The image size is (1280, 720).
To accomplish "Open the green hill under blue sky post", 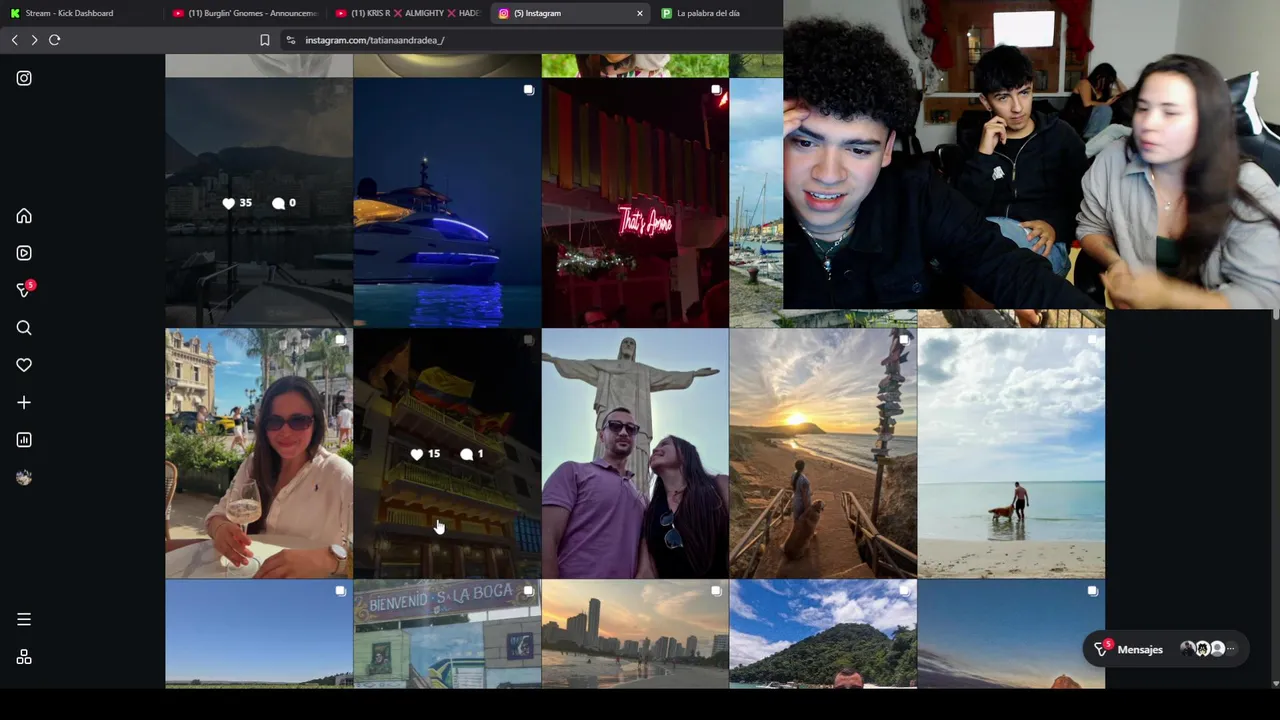I will click(x=823, y=634).
